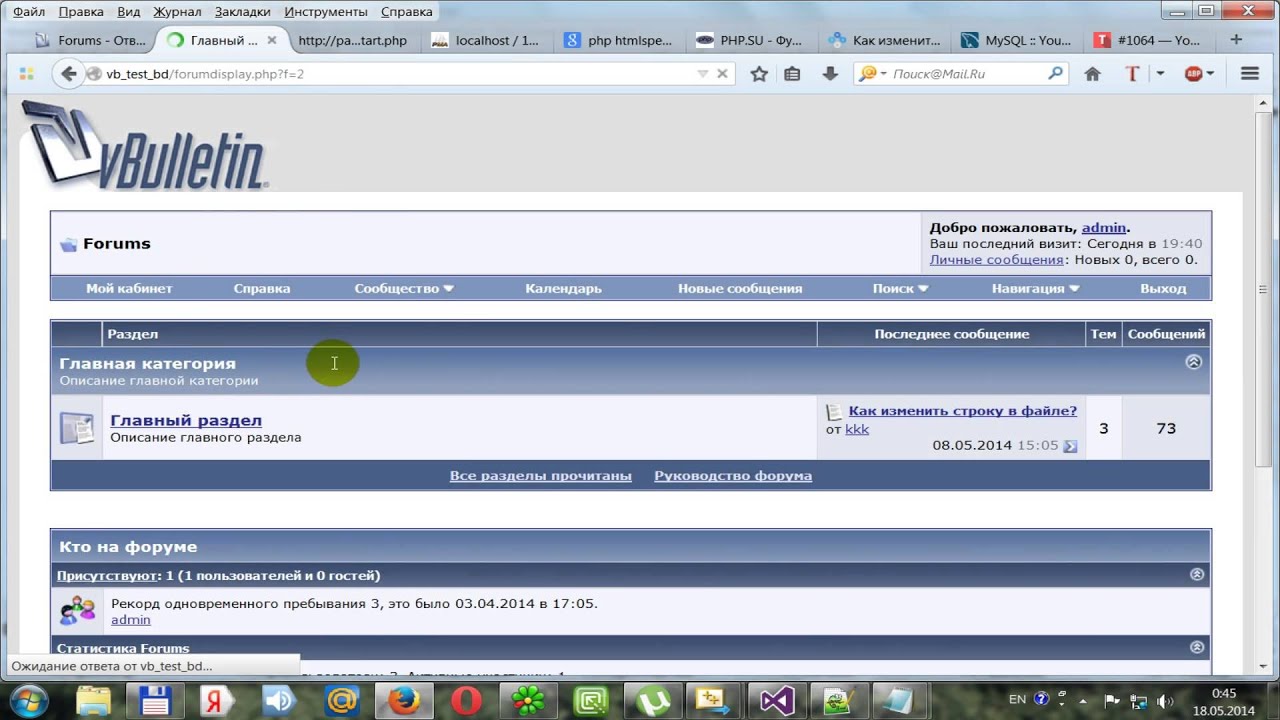
Task: Open Windows Explorer from the taskbar
Action: click(x=94, y=700)
